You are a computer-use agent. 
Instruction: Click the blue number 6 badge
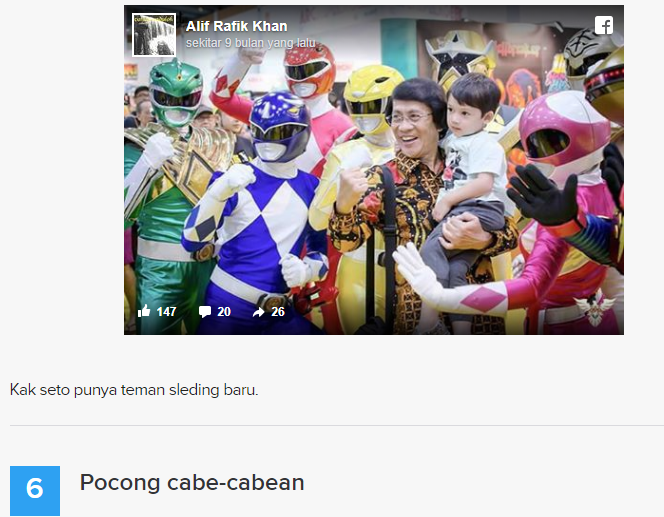35,491
